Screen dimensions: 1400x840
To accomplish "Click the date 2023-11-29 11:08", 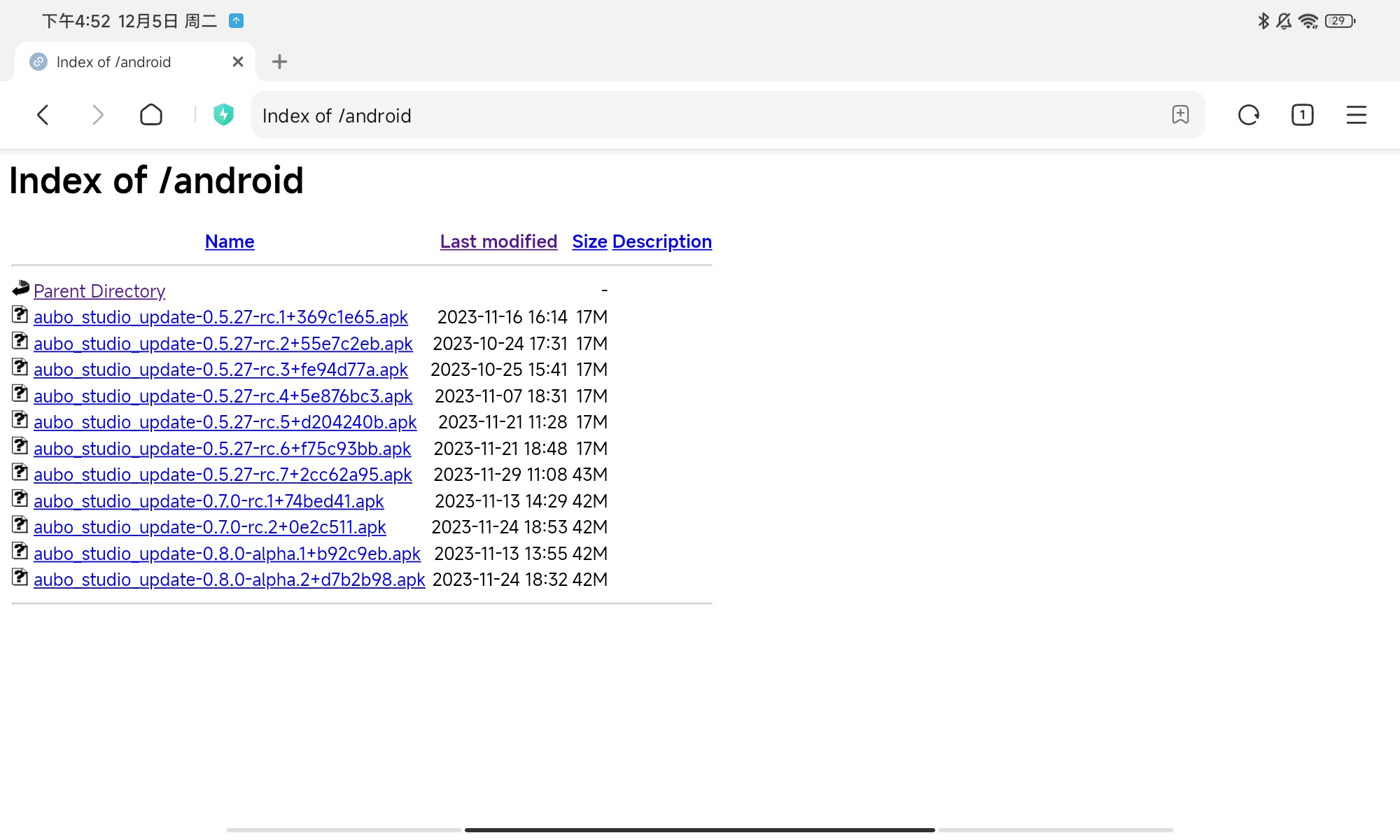I will pos(500,475).
